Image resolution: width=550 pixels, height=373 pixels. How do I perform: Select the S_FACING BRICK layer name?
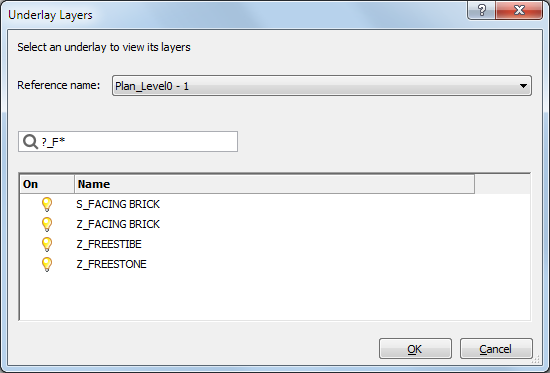click(118, 204)
